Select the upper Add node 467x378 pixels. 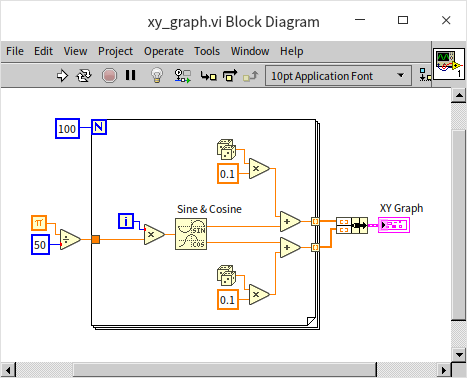point(290,221)
